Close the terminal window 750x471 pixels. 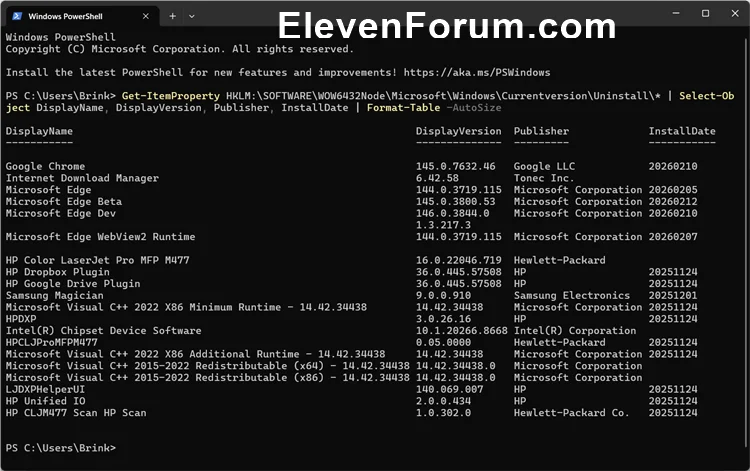pos(735,13)
